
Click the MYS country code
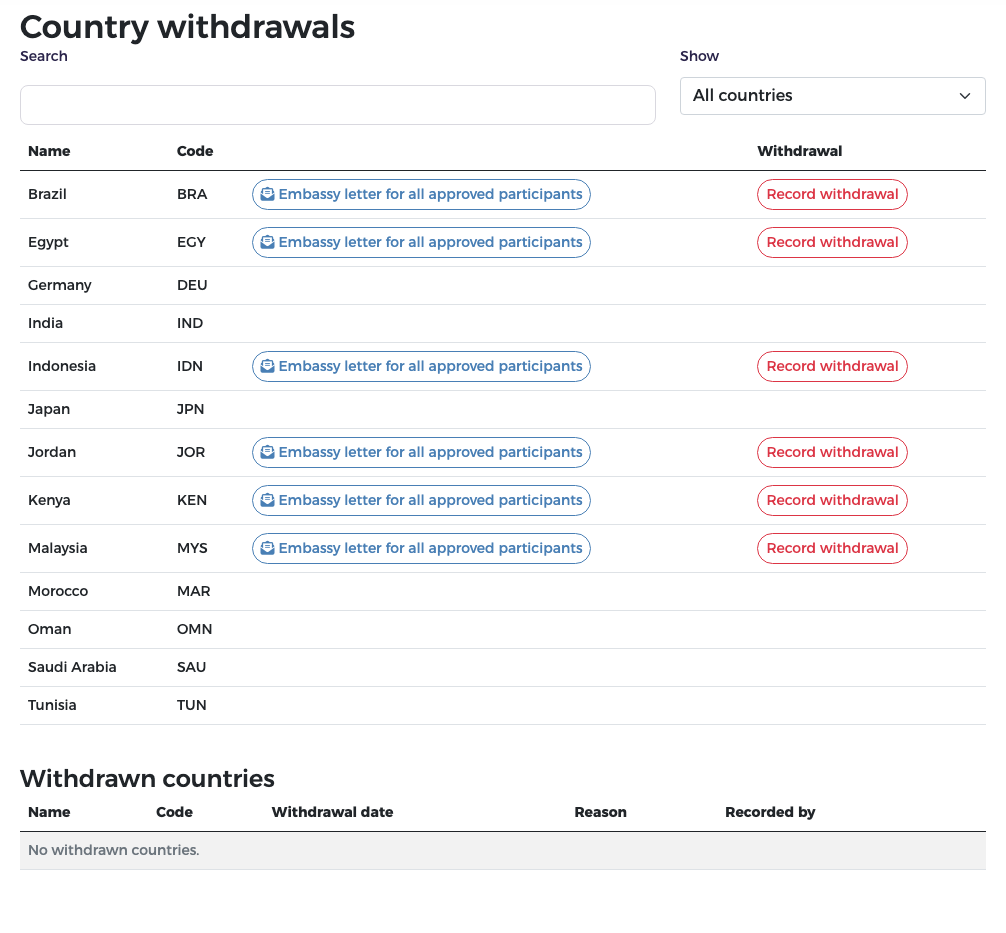point(192,549)
